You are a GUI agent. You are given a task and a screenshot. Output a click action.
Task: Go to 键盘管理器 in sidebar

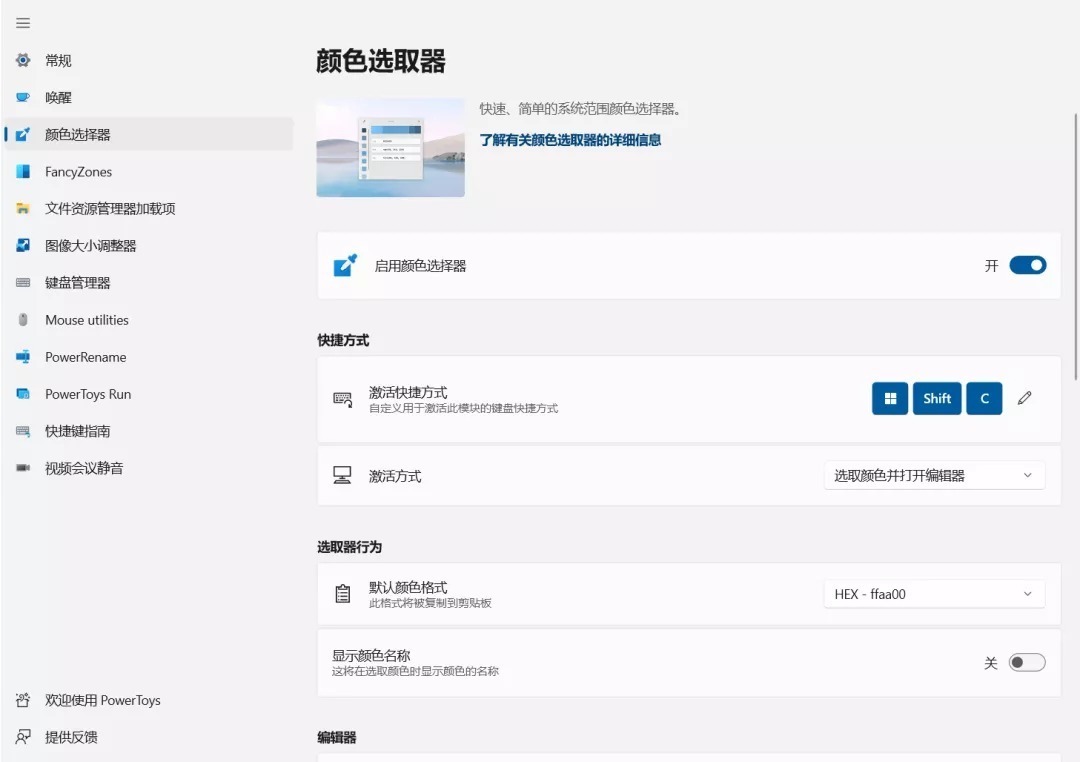click(x=78, y=283)
